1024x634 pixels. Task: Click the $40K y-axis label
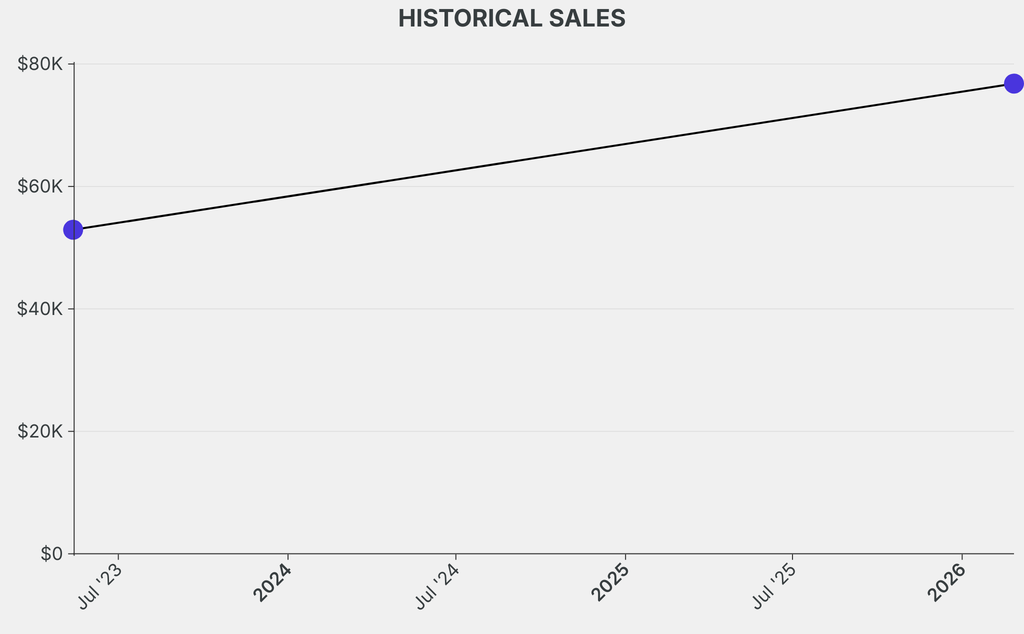tap(40, 309)
